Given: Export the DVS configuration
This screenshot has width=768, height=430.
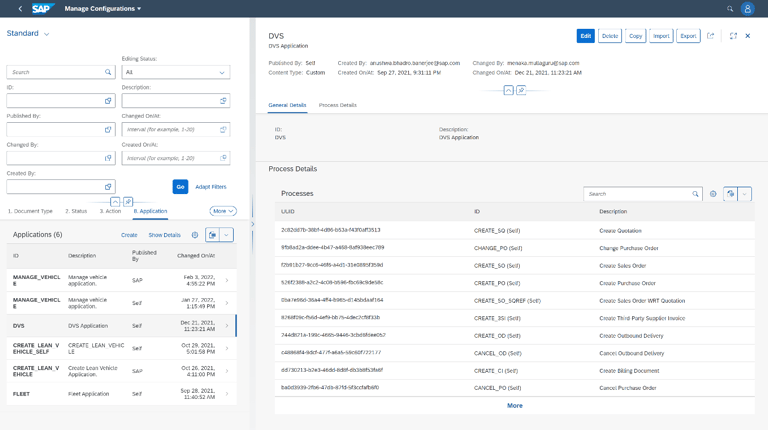Looking at the screenshot, I should click(688, 36).
